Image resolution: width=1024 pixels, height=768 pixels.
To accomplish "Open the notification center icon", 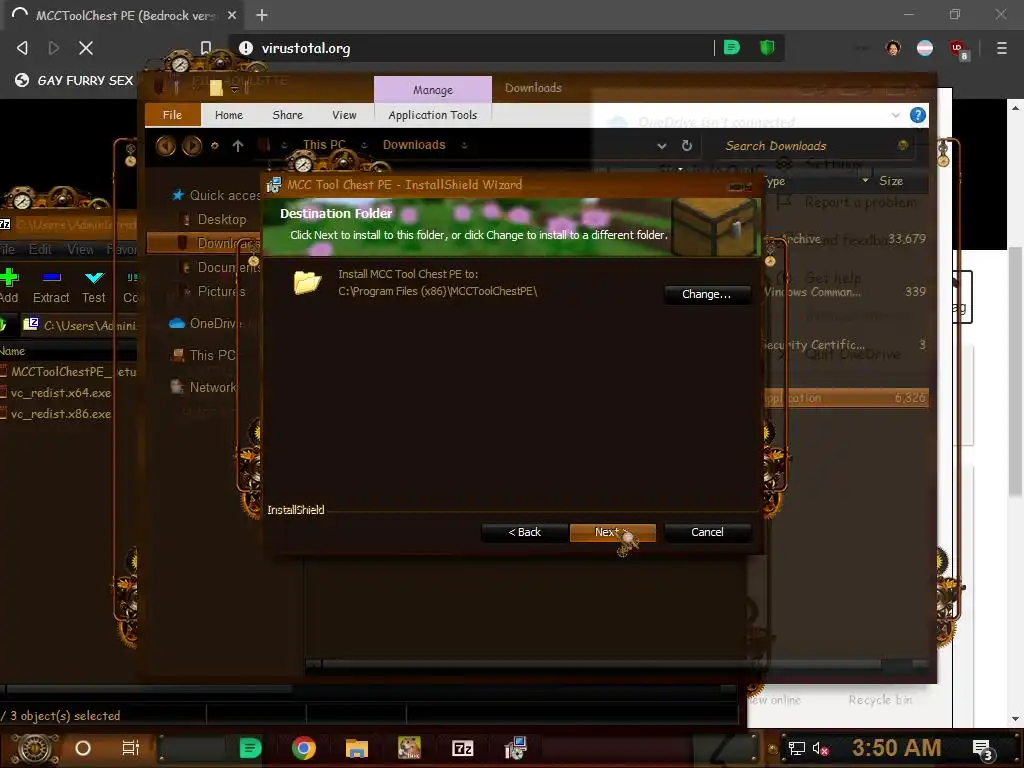I will 982,749.
